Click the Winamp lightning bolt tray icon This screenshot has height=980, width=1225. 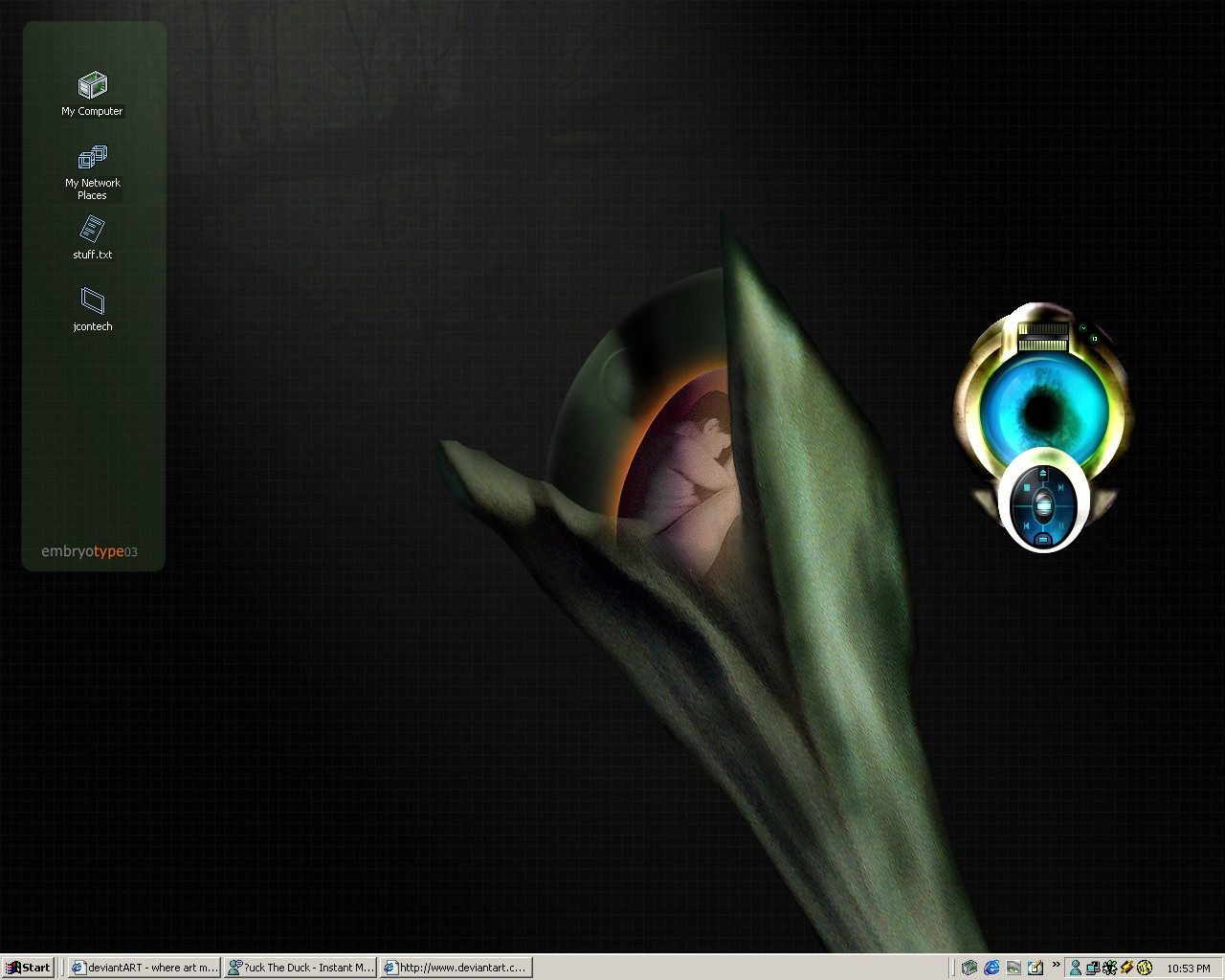point(1127,968)
